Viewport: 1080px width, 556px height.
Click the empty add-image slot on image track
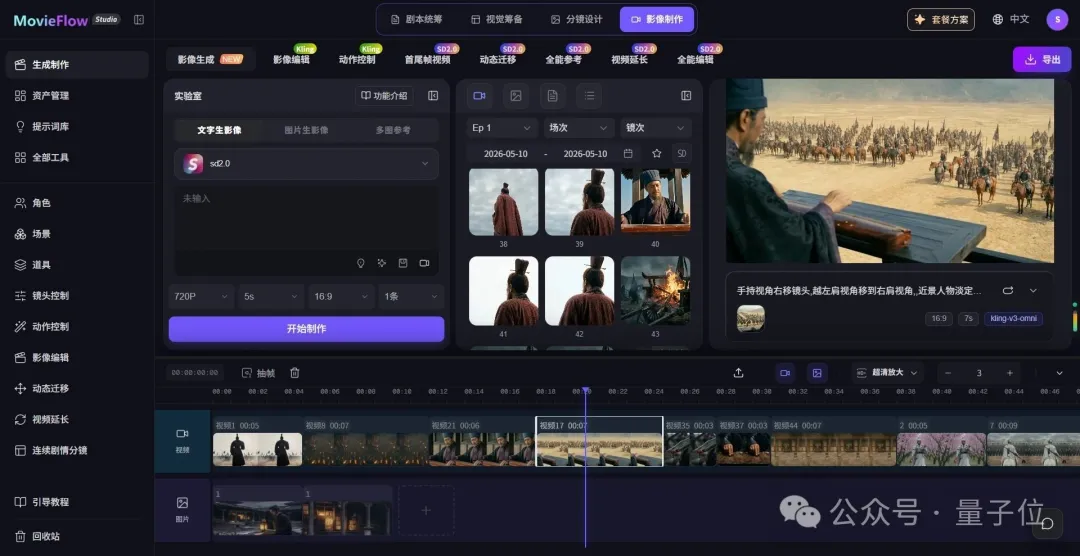pos(426,511)
